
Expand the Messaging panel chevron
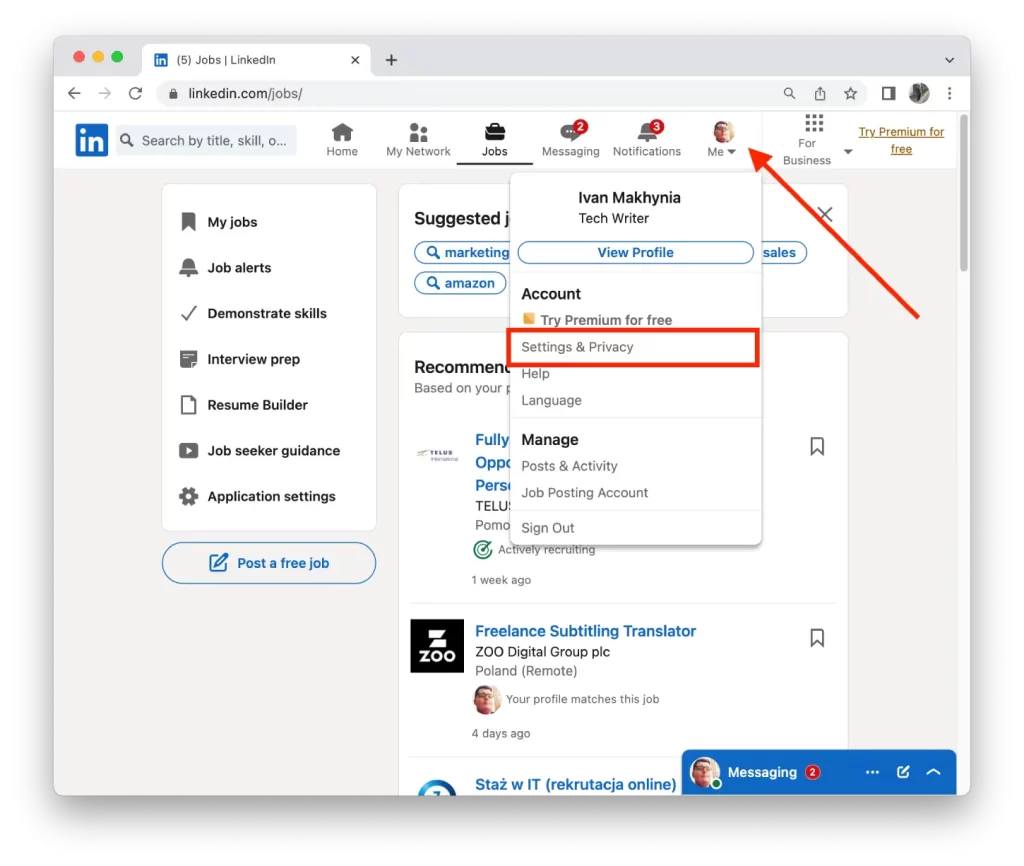(934, 772)
